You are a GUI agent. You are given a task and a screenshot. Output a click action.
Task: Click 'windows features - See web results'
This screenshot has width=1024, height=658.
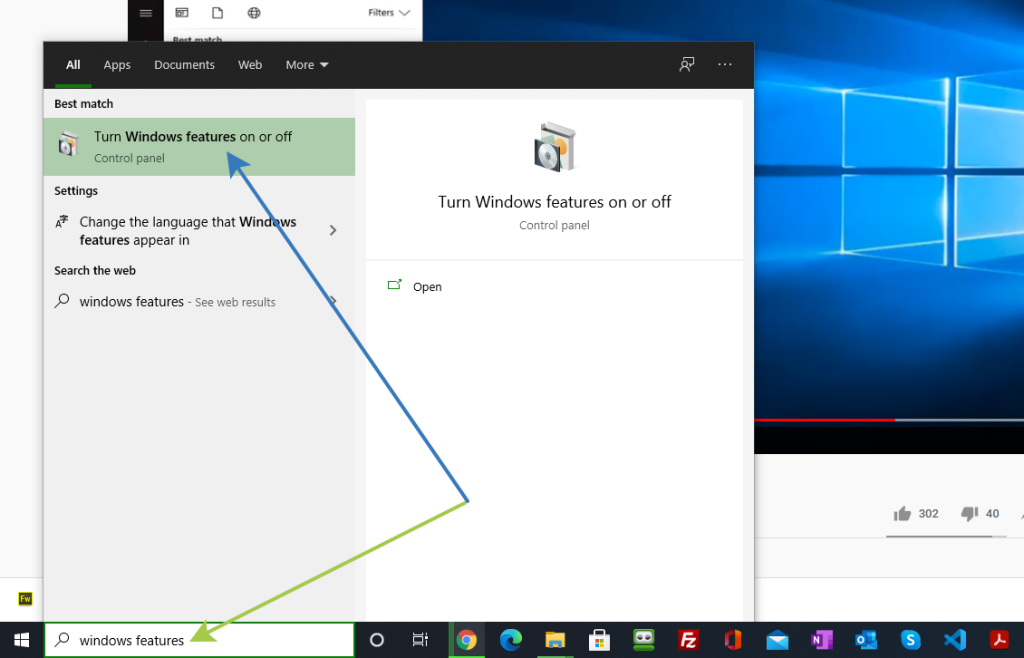pyautogui.click(x=178, y=302)
